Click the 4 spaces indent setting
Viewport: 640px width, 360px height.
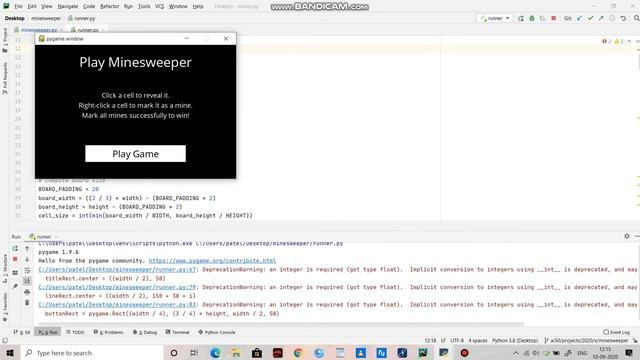[478, 340]
